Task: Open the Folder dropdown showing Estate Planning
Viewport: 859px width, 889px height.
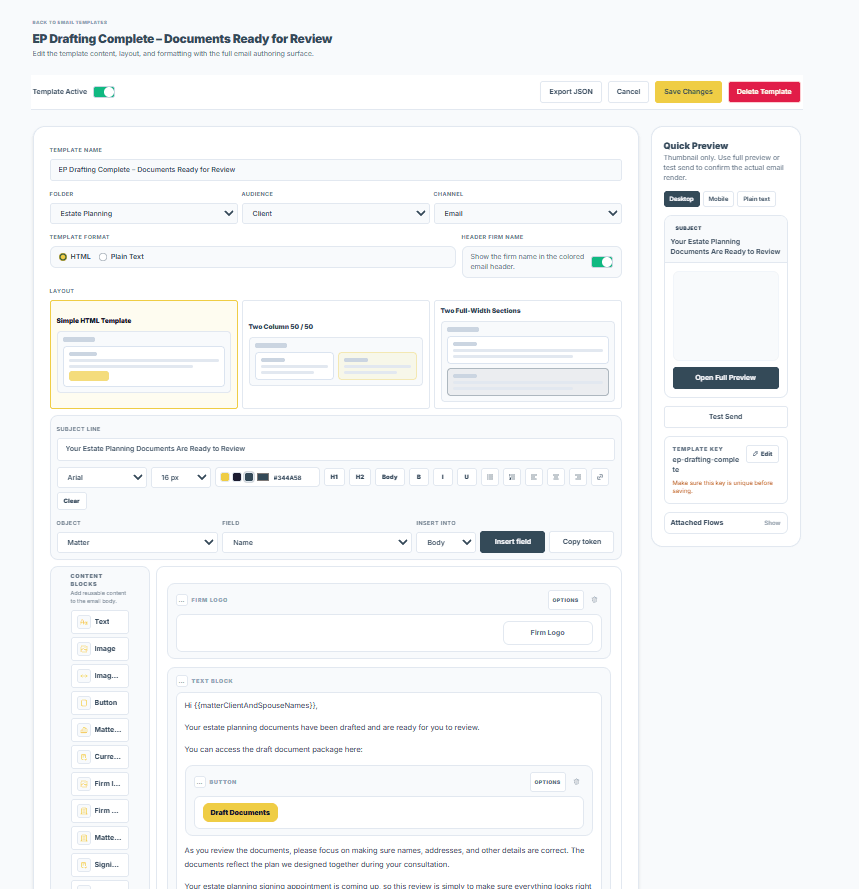Action: click(144, 214)
